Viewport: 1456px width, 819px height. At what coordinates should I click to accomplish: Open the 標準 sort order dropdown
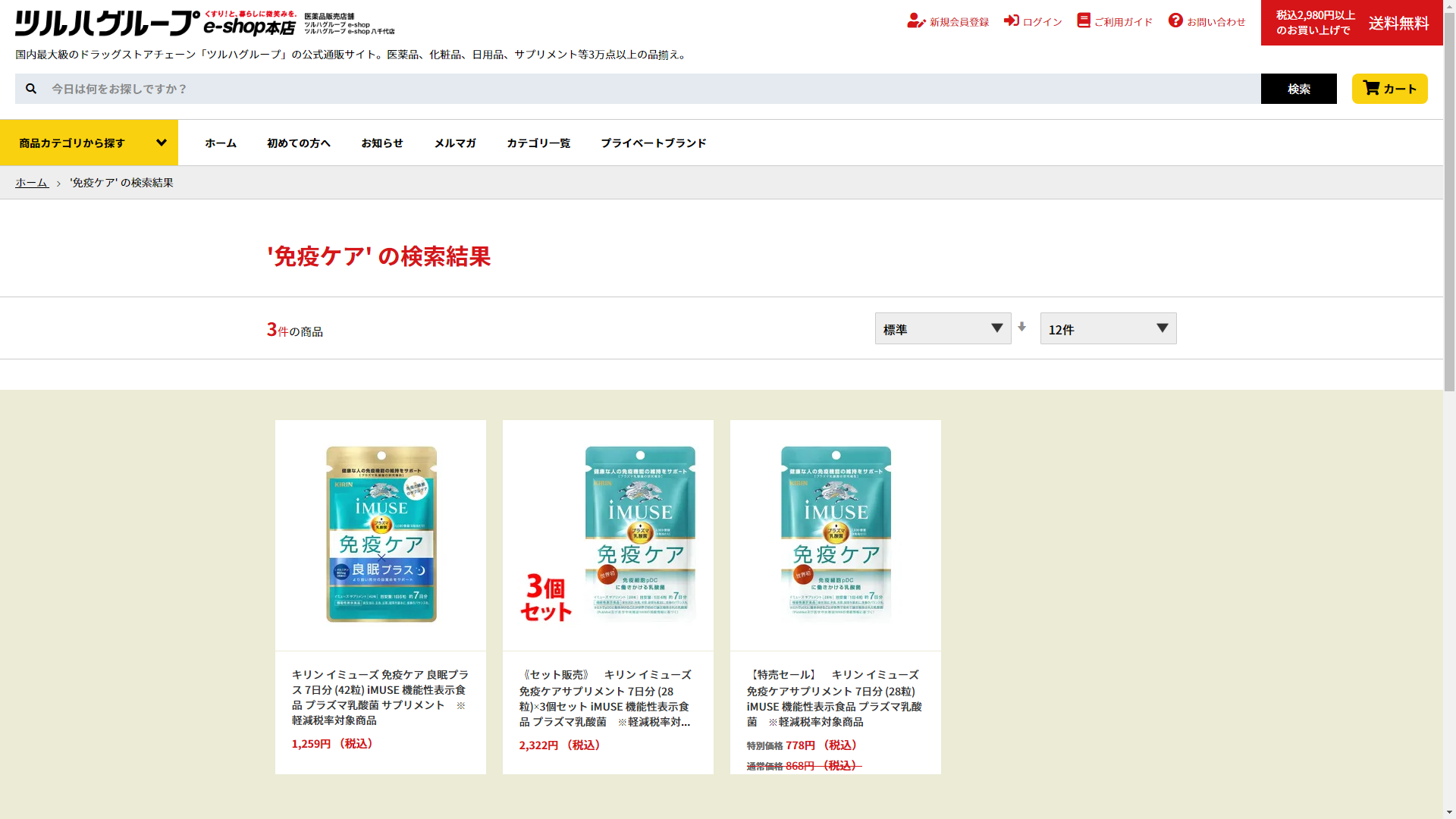coord(943,328)
